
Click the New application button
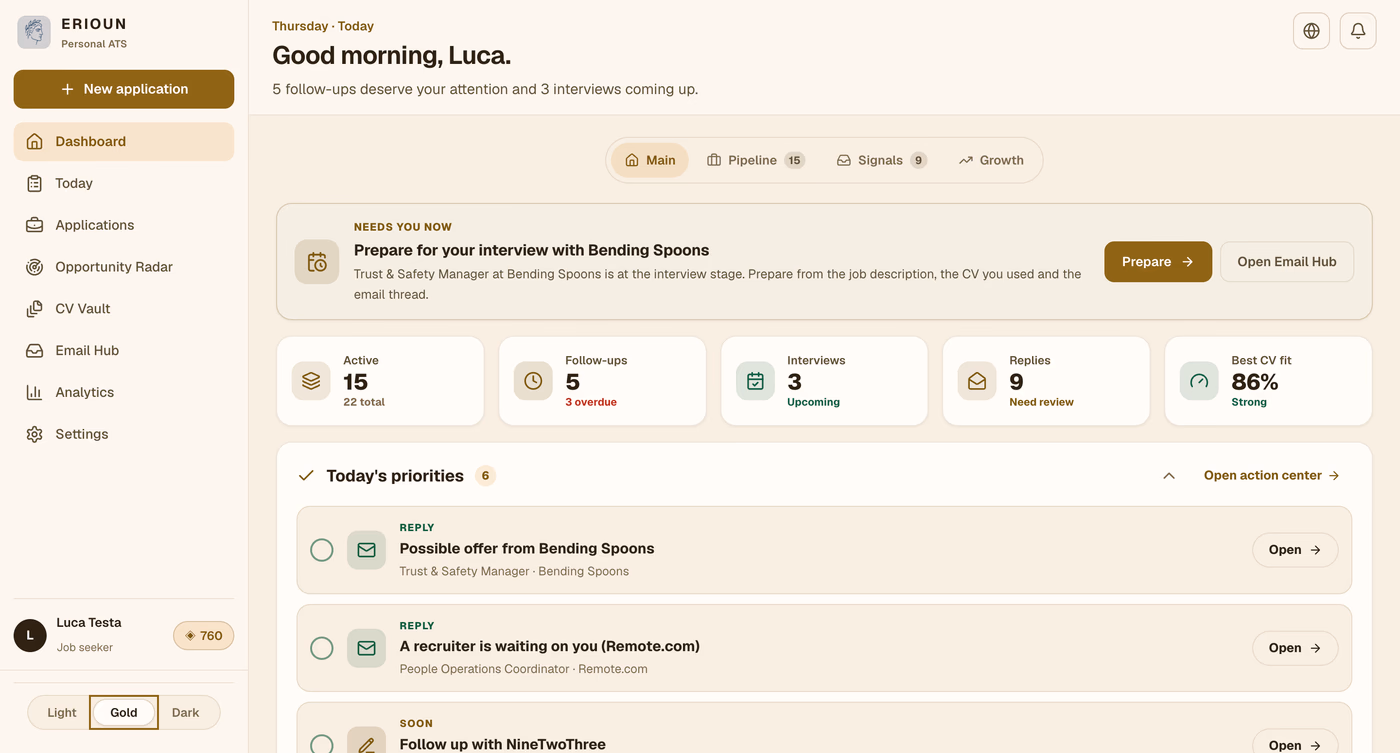click(124, 89)
